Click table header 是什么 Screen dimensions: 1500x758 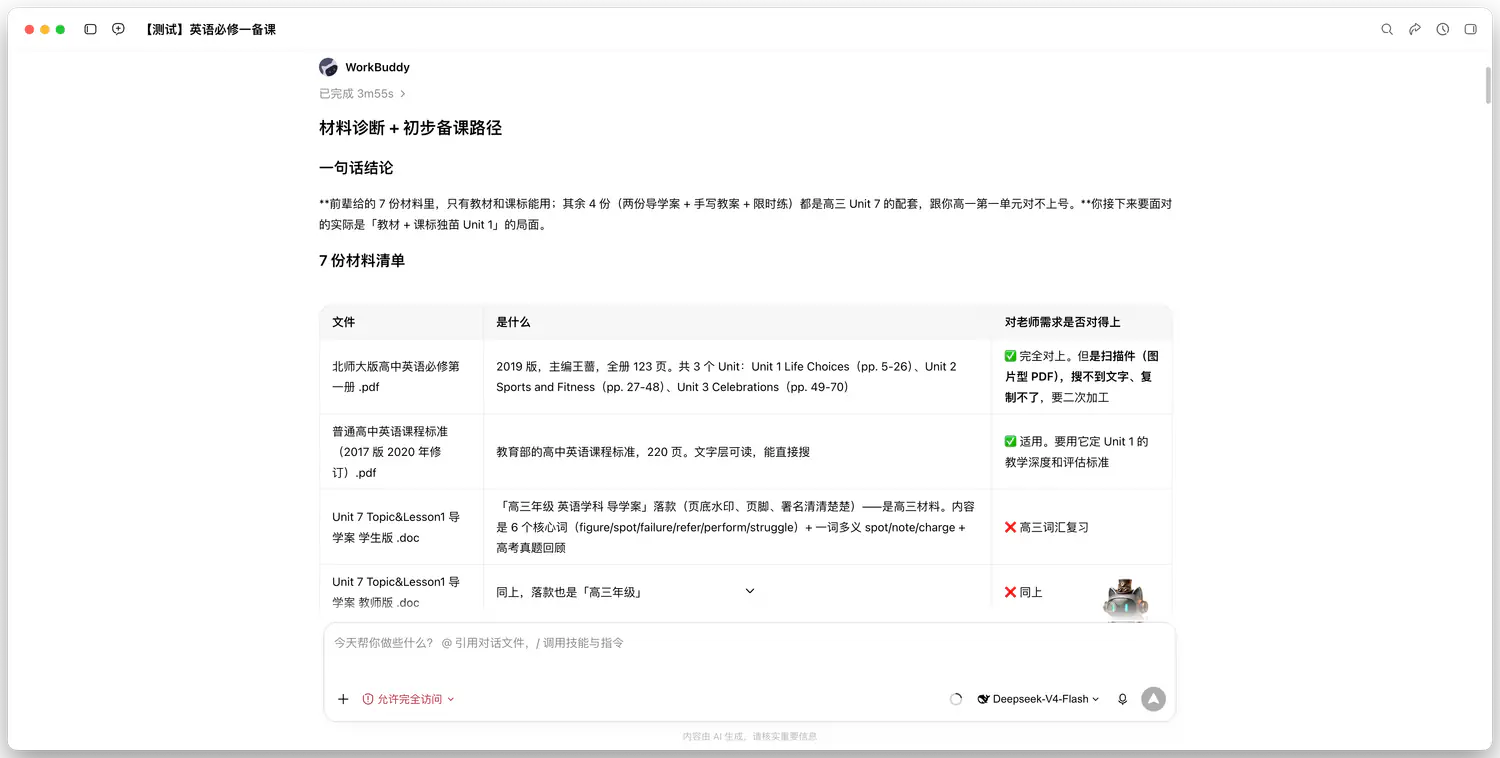[x=513, y=322]
